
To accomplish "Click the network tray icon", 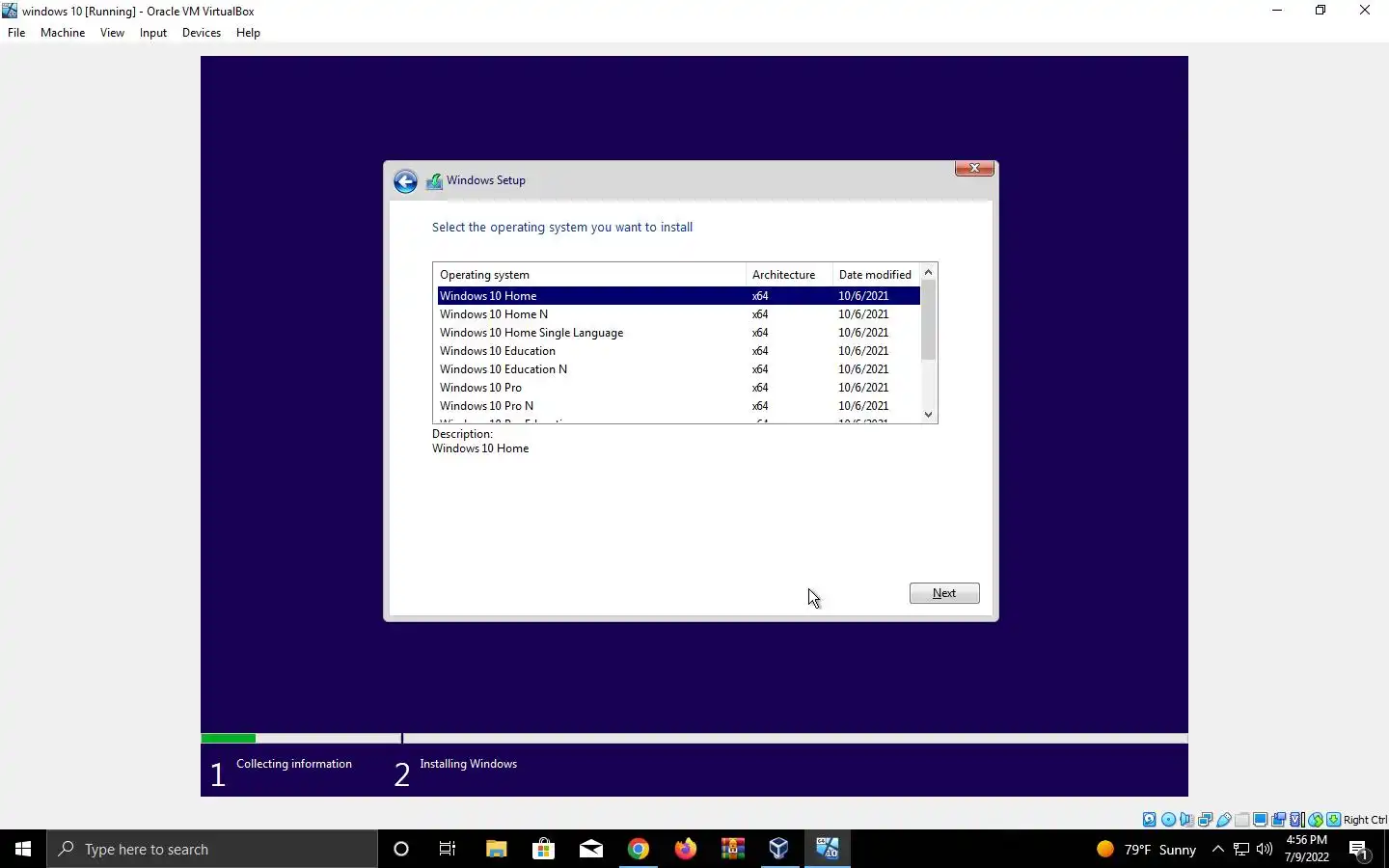I will [1241, 850].
